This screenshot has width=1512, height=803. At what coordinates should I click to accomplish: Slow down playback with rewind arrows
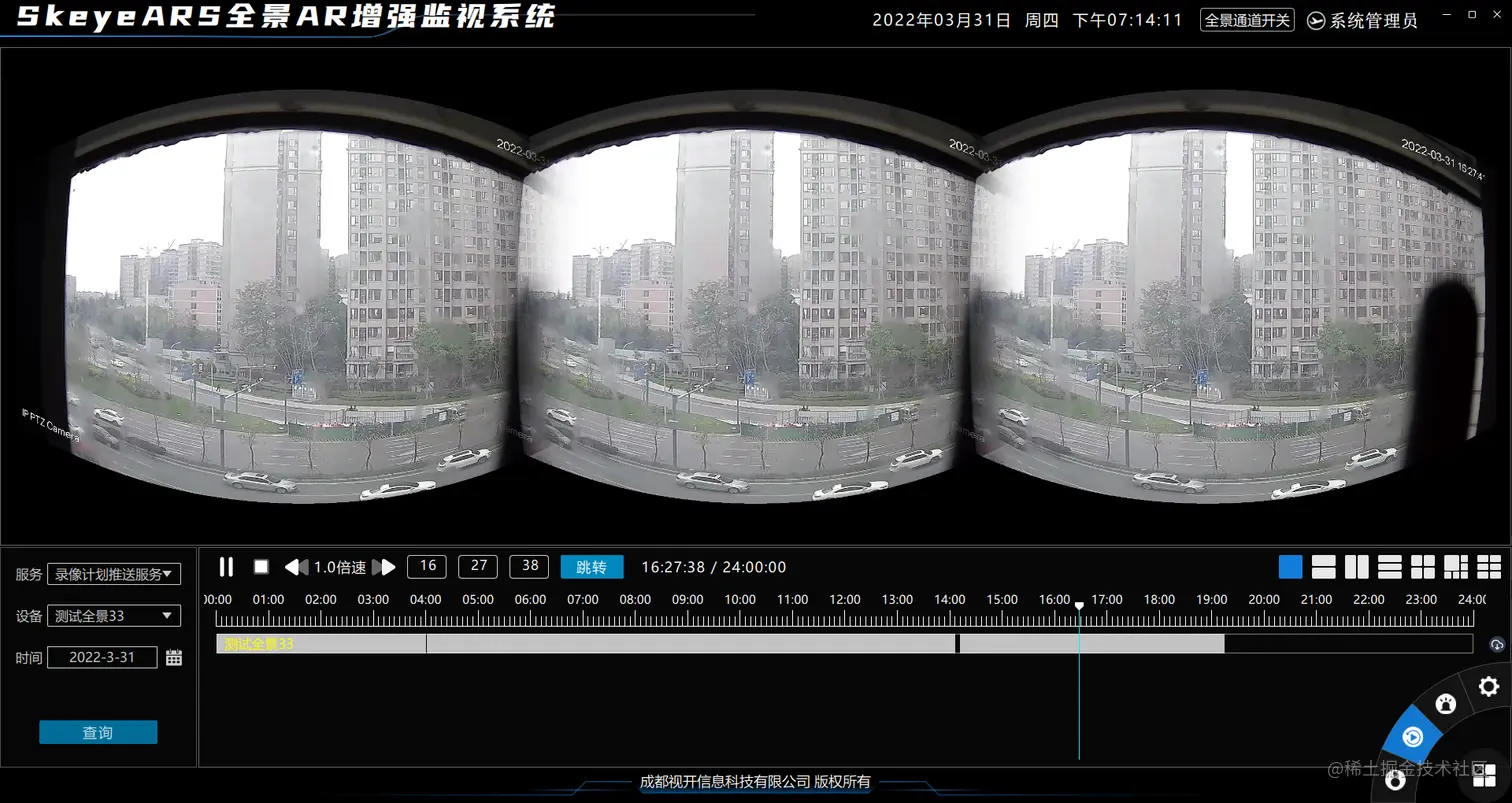296,567
